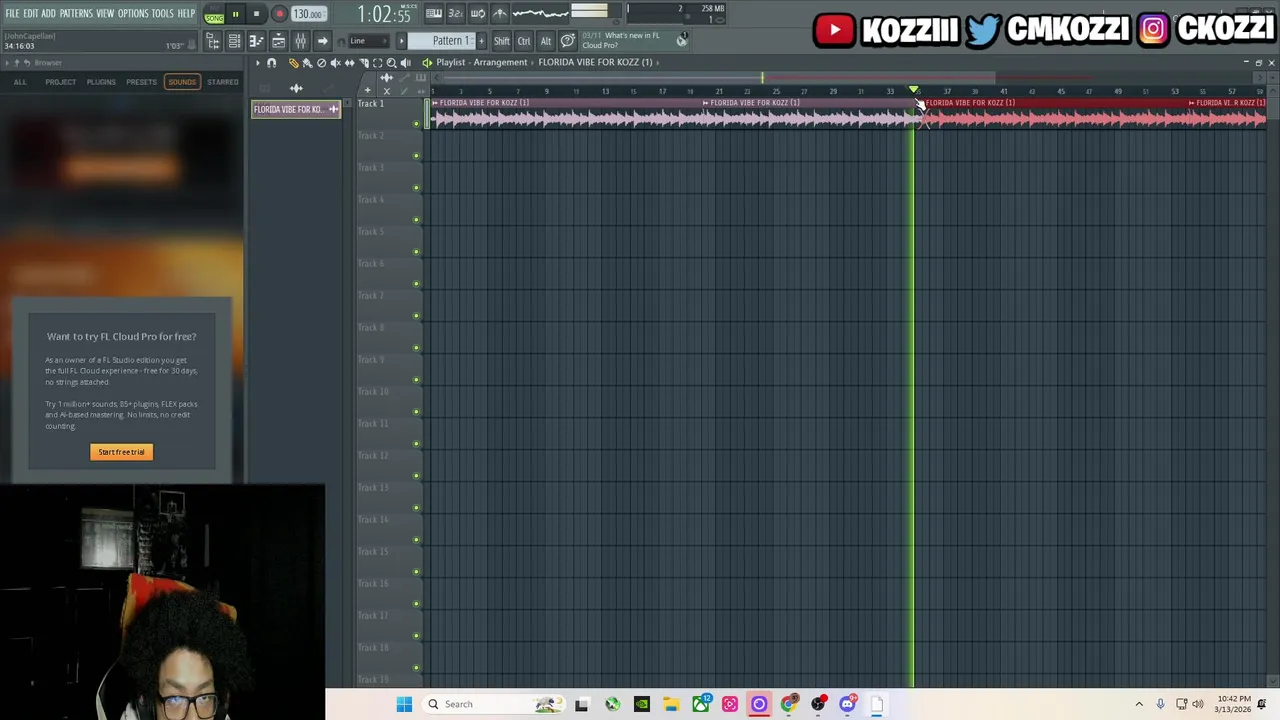The image size is (1280, 720).
Task: Open the Channel rack toolbar icon
Action: point(234,41)
